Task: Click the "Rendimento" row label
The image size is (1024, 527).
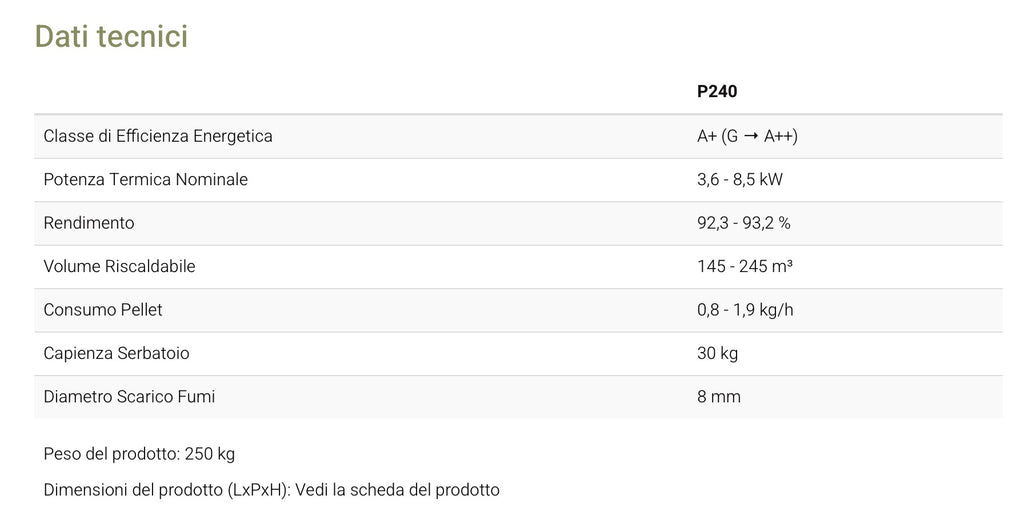Action: point(89,223)
